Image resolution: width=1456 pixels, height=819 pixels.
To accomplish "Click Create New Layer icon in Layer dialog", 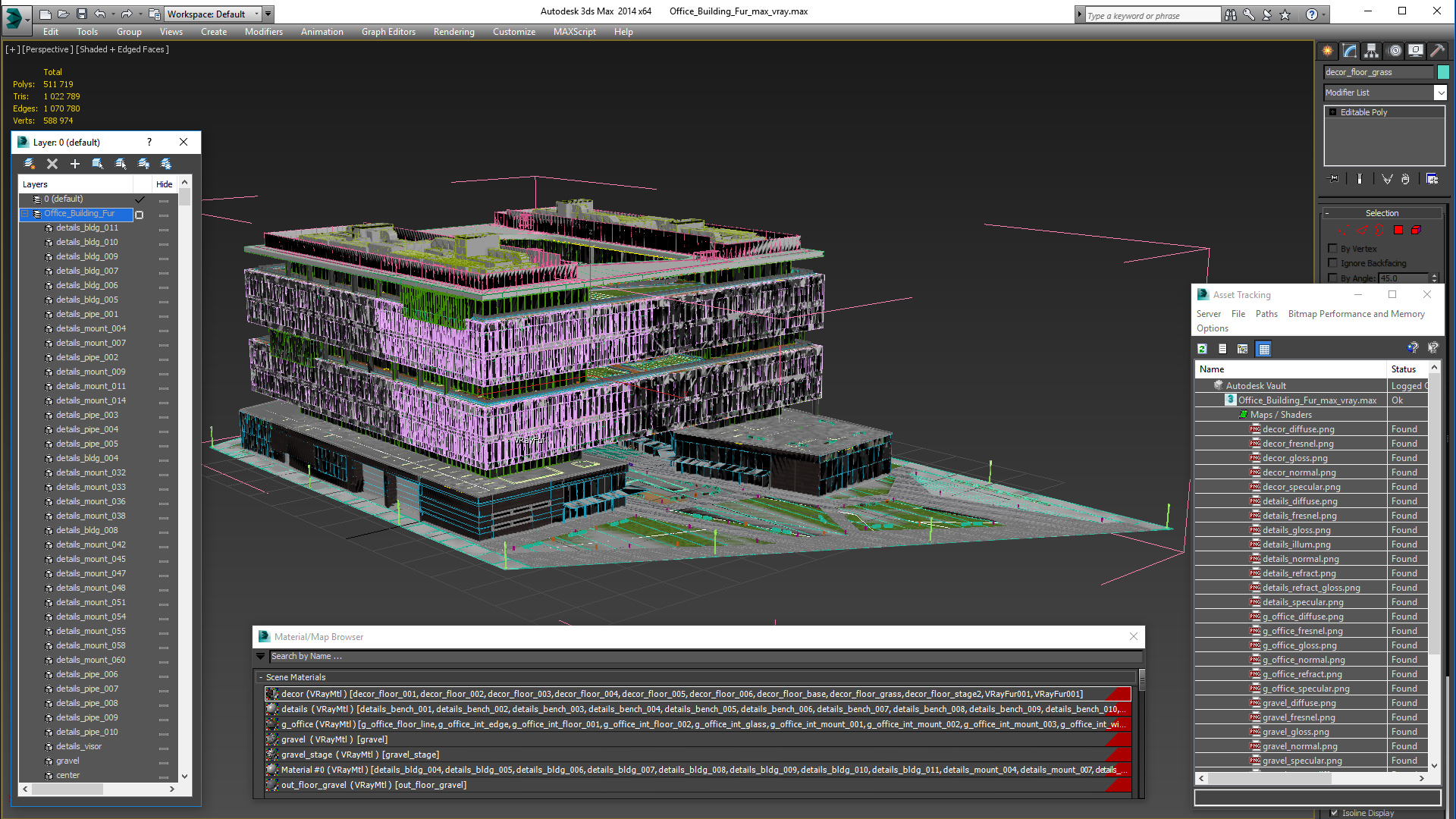I will (x=30, y=164).
